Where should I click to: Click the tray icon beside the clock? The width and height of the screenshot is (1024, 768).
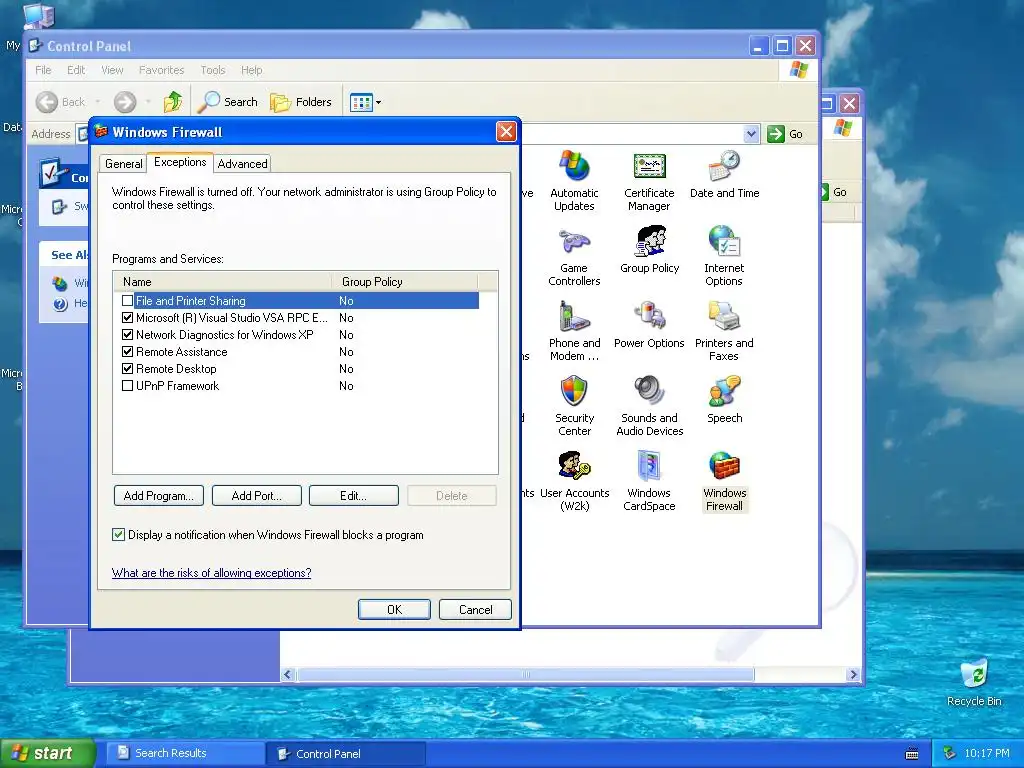(x=950, y=753)
